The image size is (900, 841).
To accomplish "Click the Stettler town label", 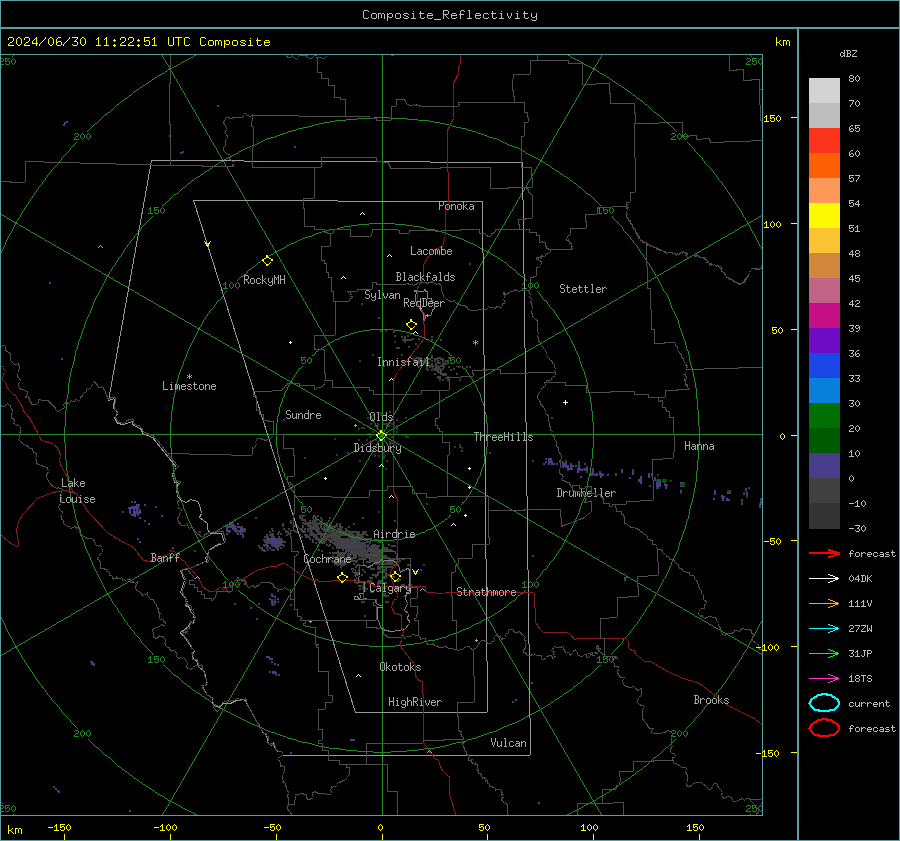I will click(x=583, y=289).
